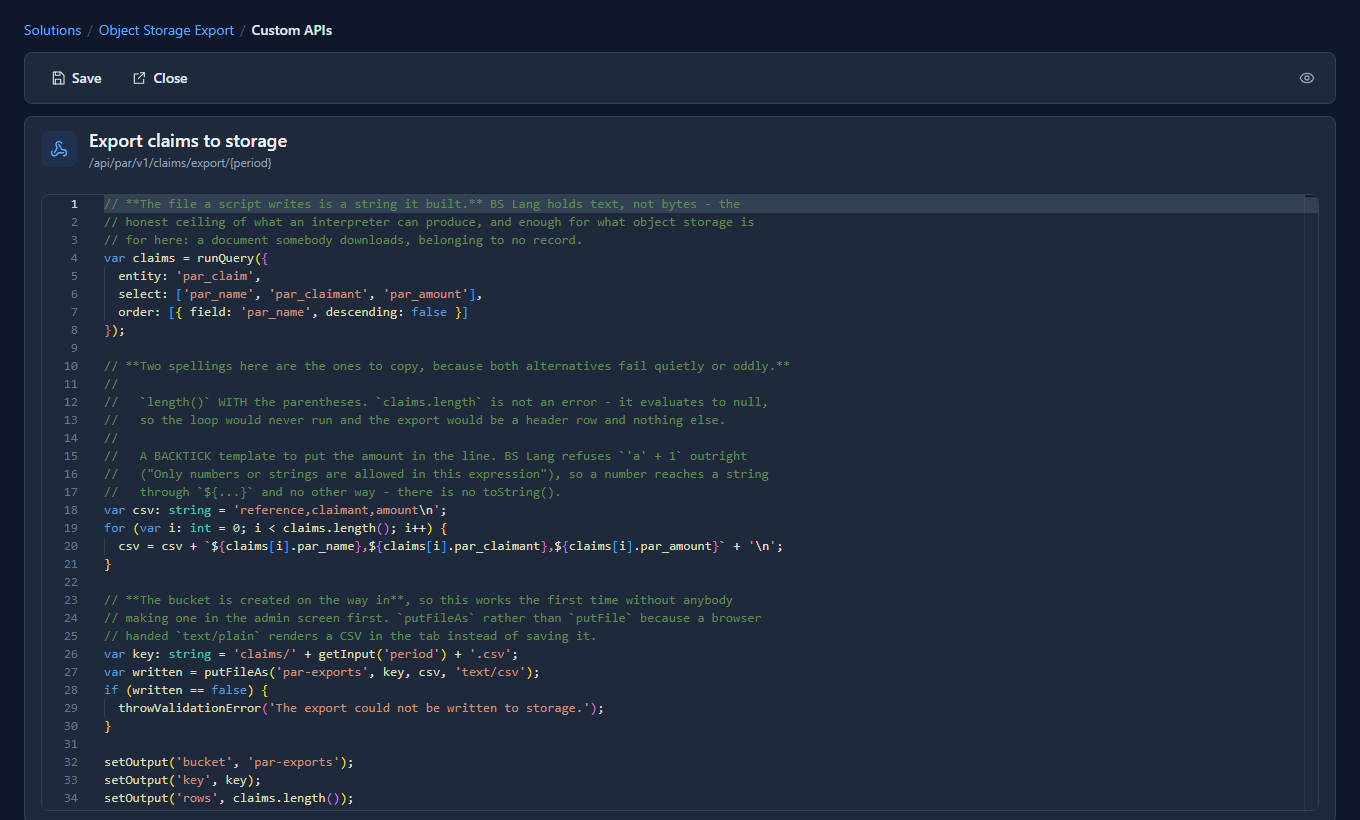Click the throwValidationError line
This screenshot has height=820, width=1360.
tap(361, 708)
